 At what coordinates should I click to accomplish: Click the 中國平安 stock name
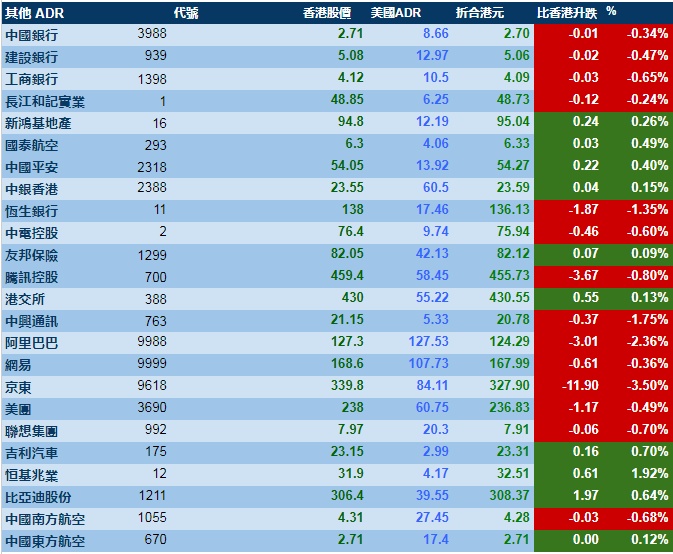[31, 167]
